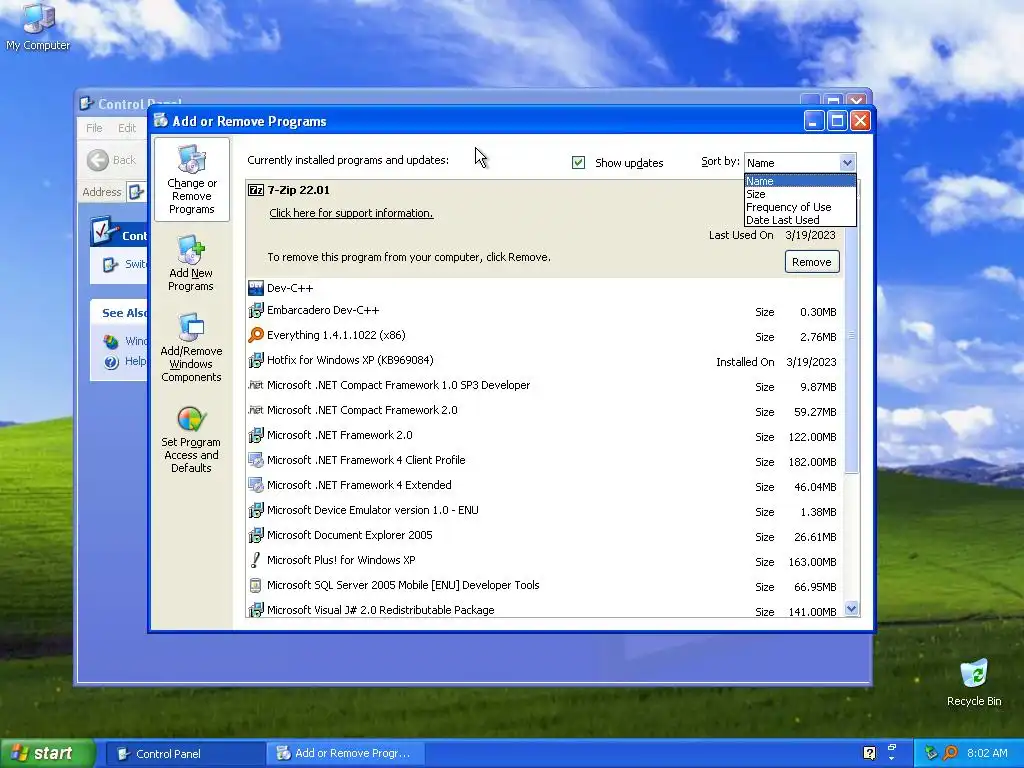Open Set Program Access and Defaults
Viewport: 1024px width, 768px height.
point(191,439)
